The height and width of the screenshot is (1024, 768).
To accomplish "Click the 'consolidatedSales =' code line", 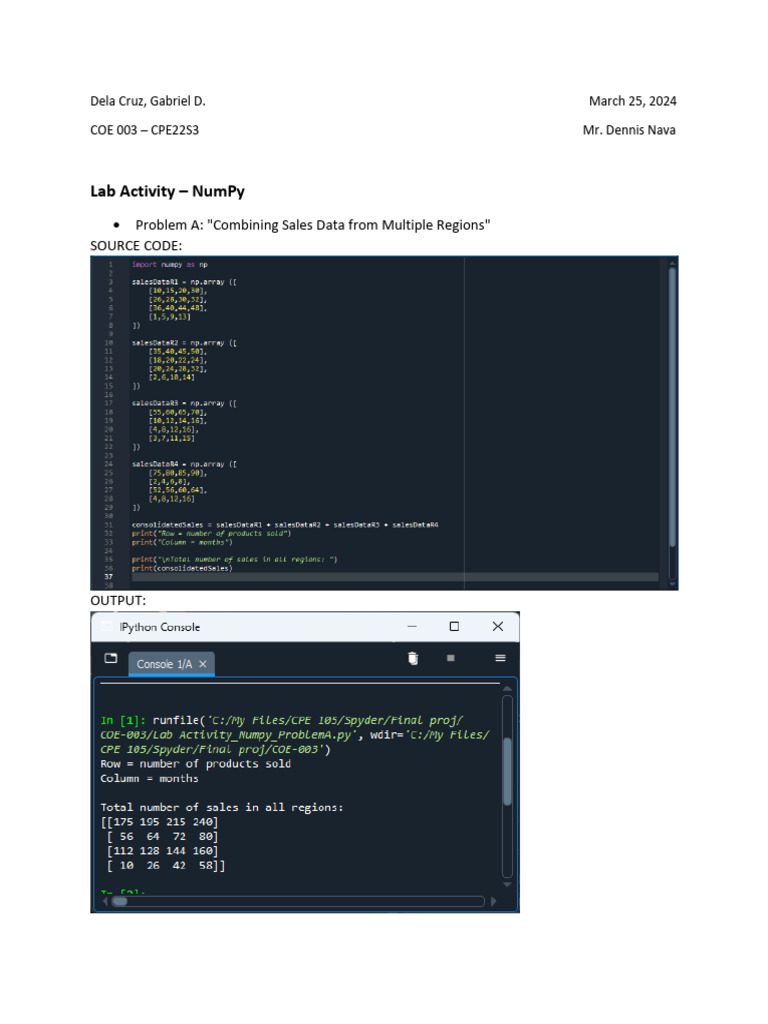I will (285, 524).
